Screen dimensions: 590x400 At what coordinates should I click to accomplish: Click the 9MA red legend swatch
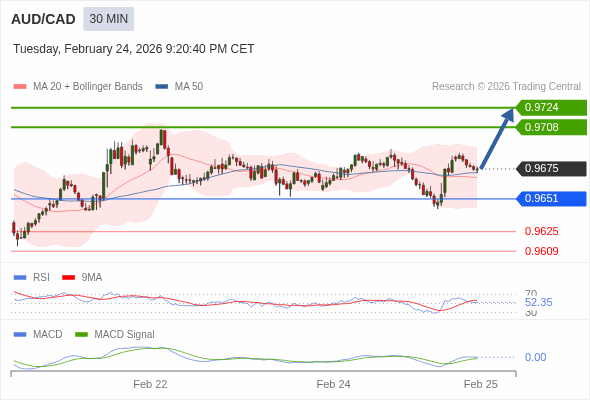(68, 278)
